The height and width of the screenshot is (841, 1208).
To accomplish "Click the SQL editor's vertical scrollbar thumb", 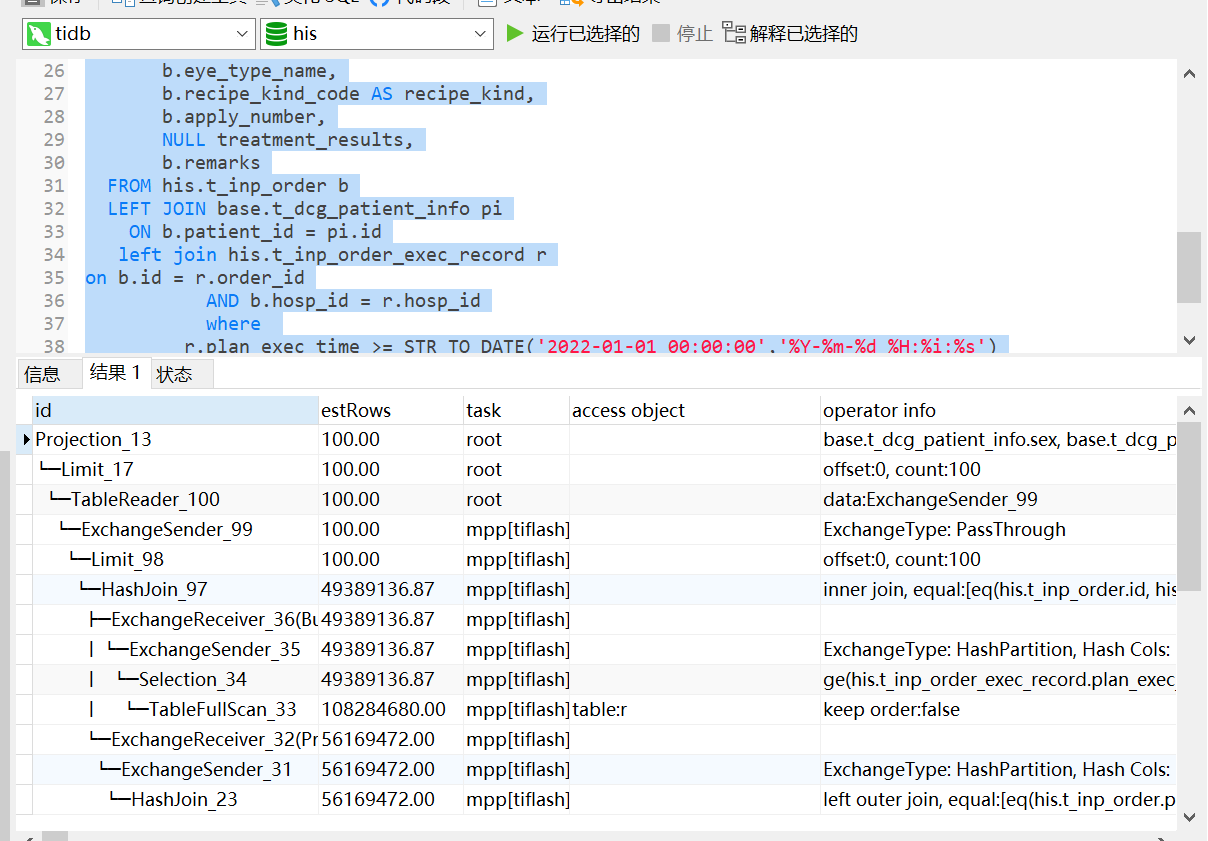I will pos(1189,267).
